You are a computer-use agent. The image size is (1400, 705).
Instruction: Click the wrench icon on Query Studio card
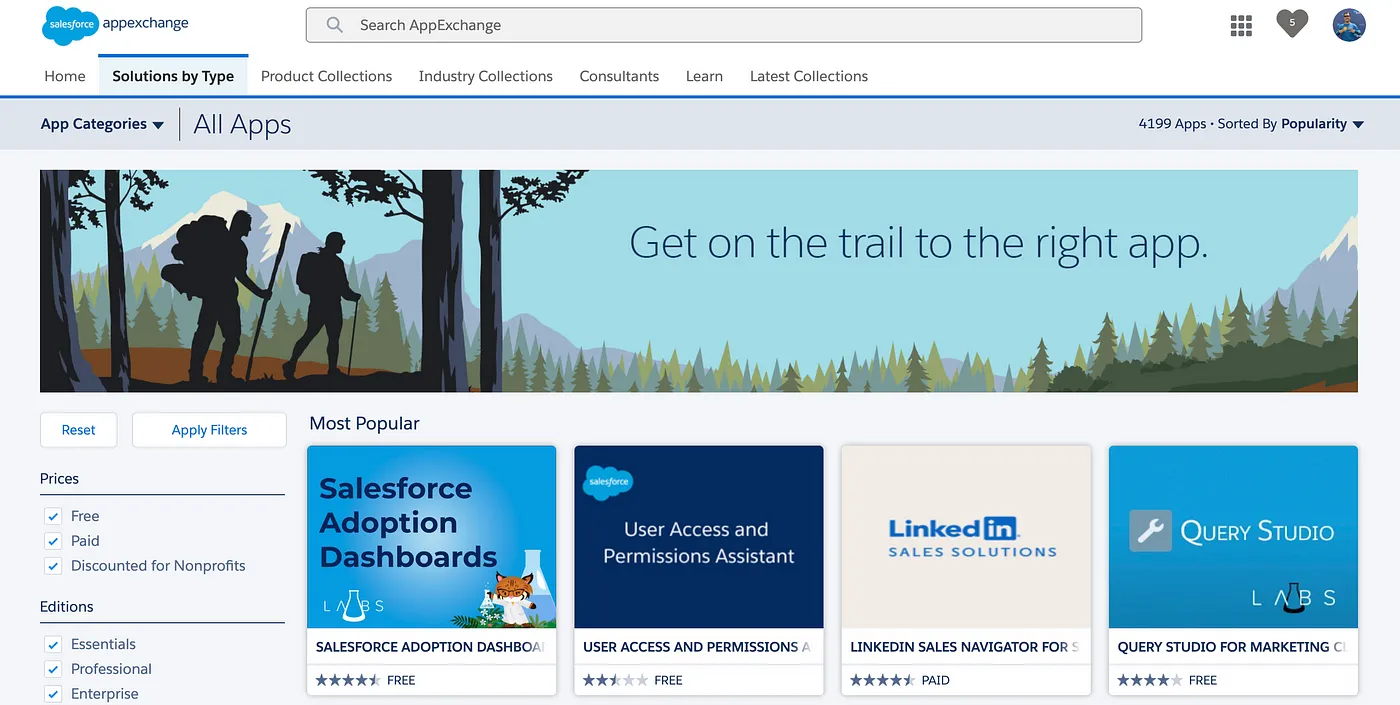tap(1150, 531)
